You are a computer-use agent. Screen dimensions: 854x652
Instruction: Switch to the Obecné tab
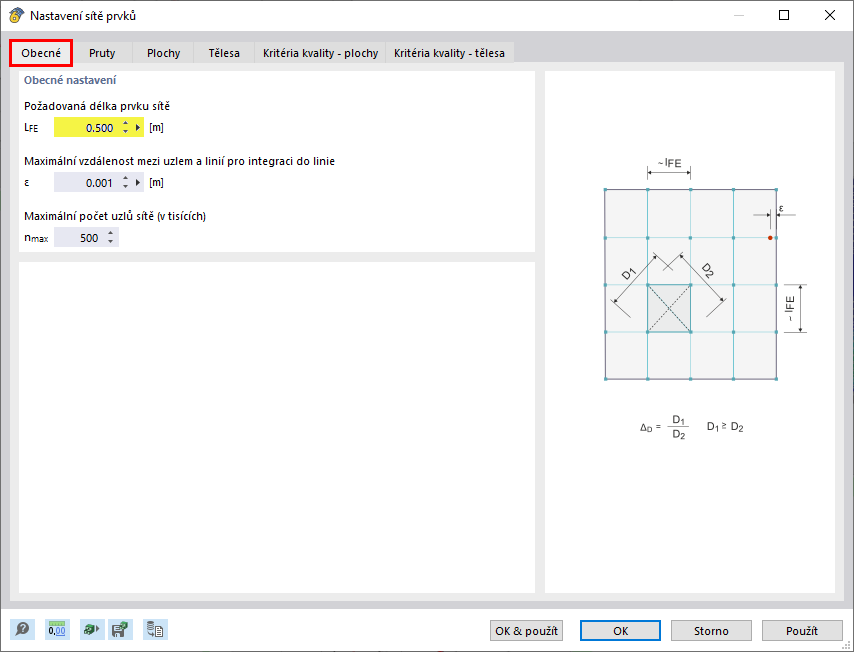pyautogui.click(x=41, y=53)
